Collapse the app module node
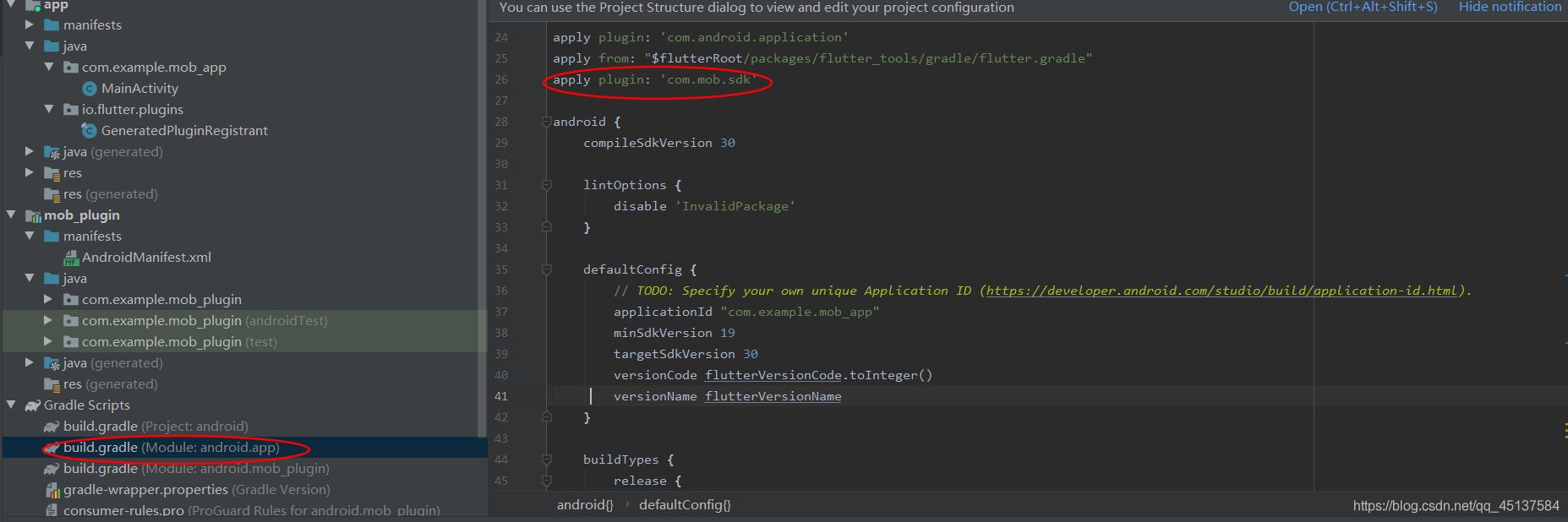 (x=11, y=4)
